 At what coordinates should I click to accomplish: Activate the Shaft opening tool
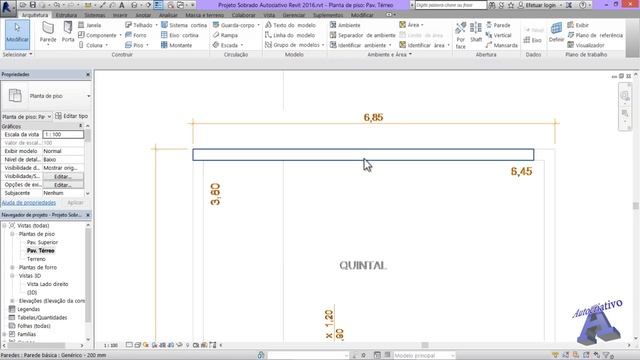coord(476,33)
